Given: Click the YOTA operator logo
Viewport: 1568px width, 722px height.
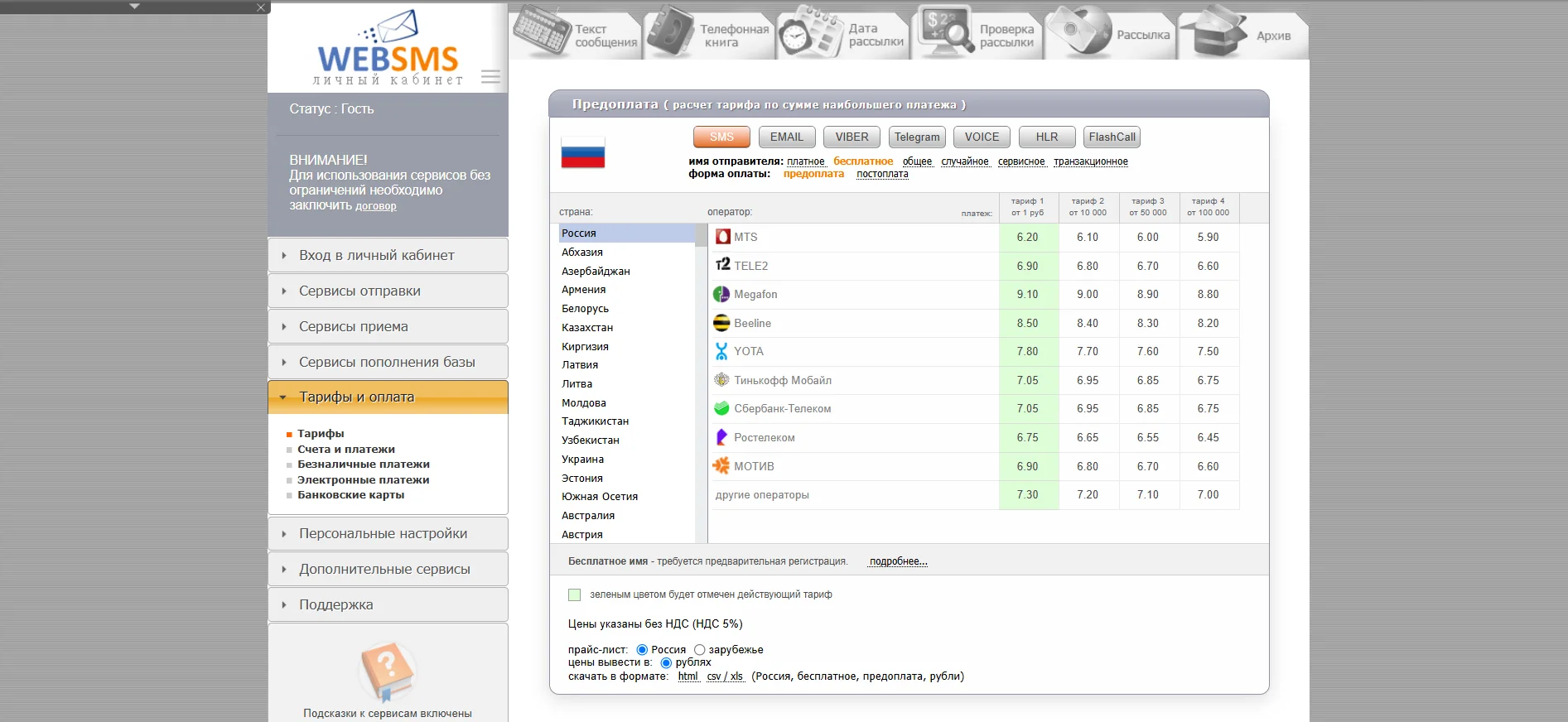Looking at the screenshot, I should (x=721, y=351).
